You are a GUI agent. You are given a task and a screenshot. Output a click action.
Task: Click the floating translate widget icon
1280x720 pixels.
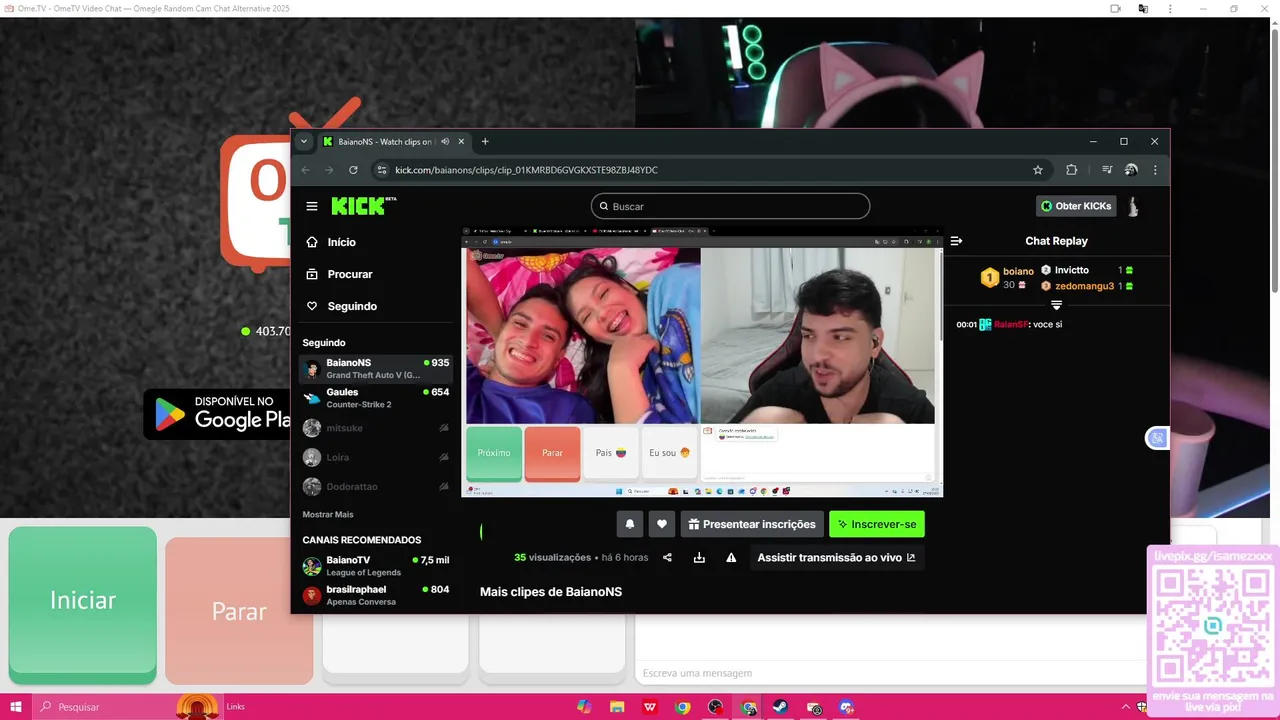(1157, 438)
